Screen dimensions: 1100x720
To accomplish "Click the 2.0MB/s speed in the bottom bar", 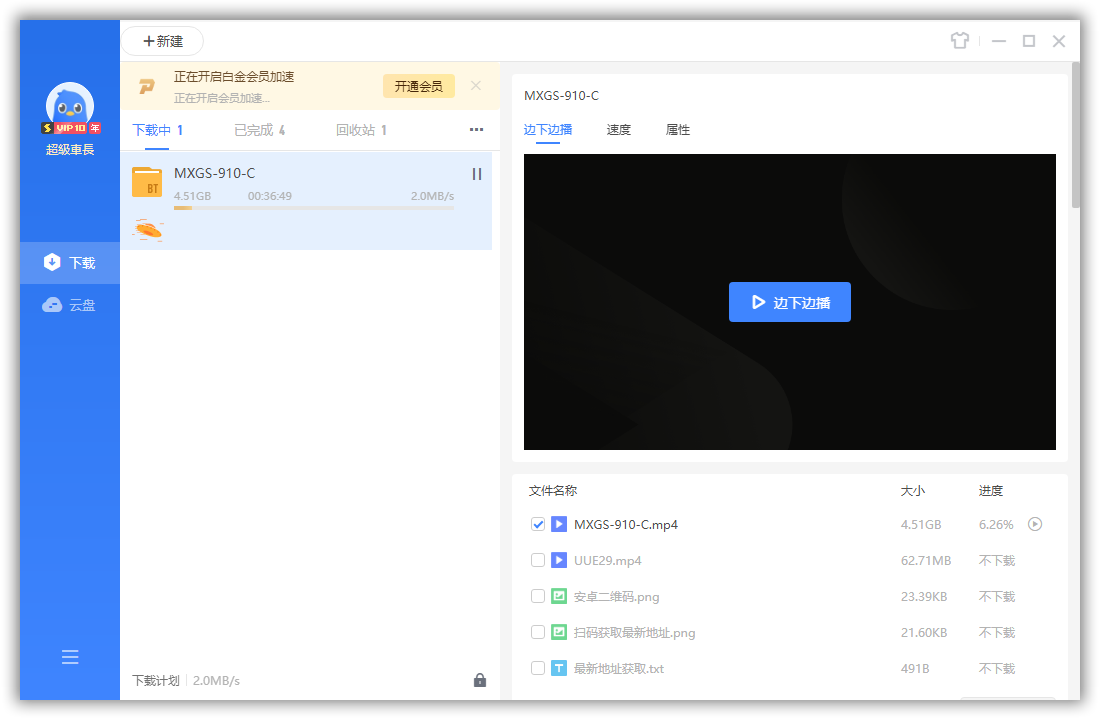I will tap(216, 680).
